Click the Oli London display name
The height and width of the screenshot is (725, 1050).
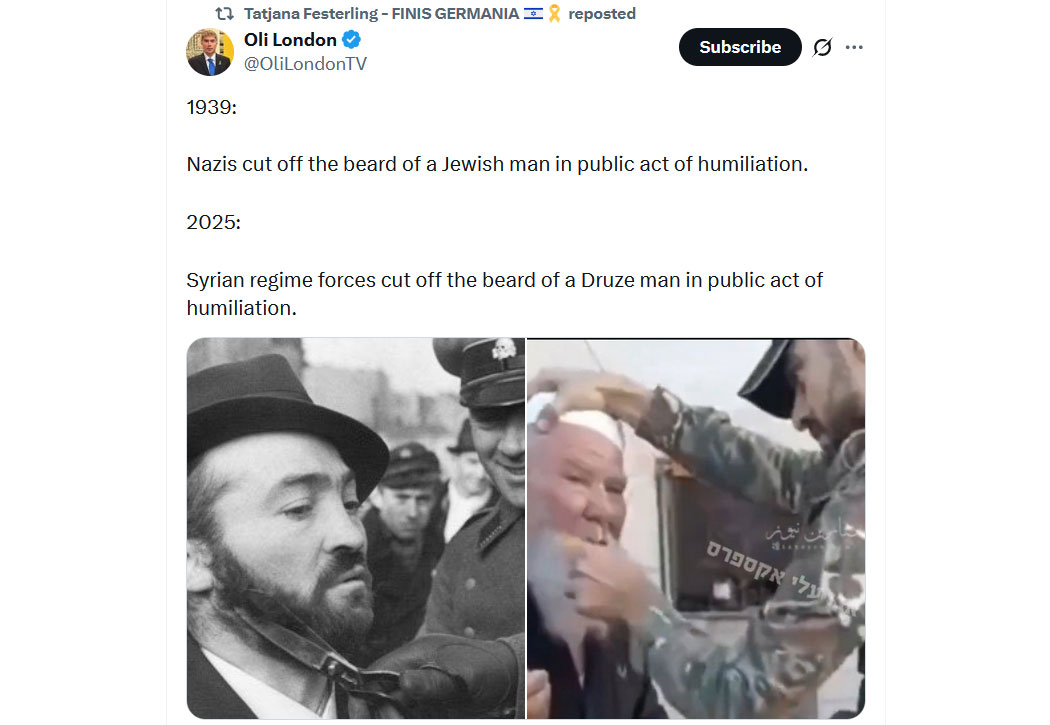[290, 39]
